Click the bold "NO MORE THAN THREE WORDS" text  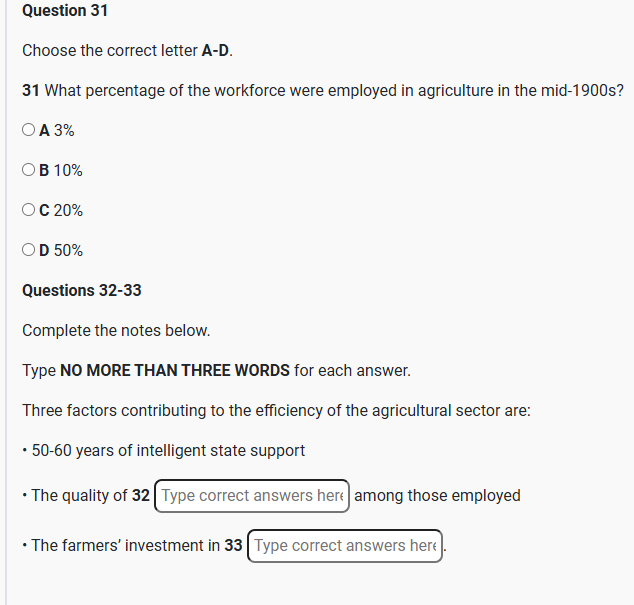[x=175, y=370]
